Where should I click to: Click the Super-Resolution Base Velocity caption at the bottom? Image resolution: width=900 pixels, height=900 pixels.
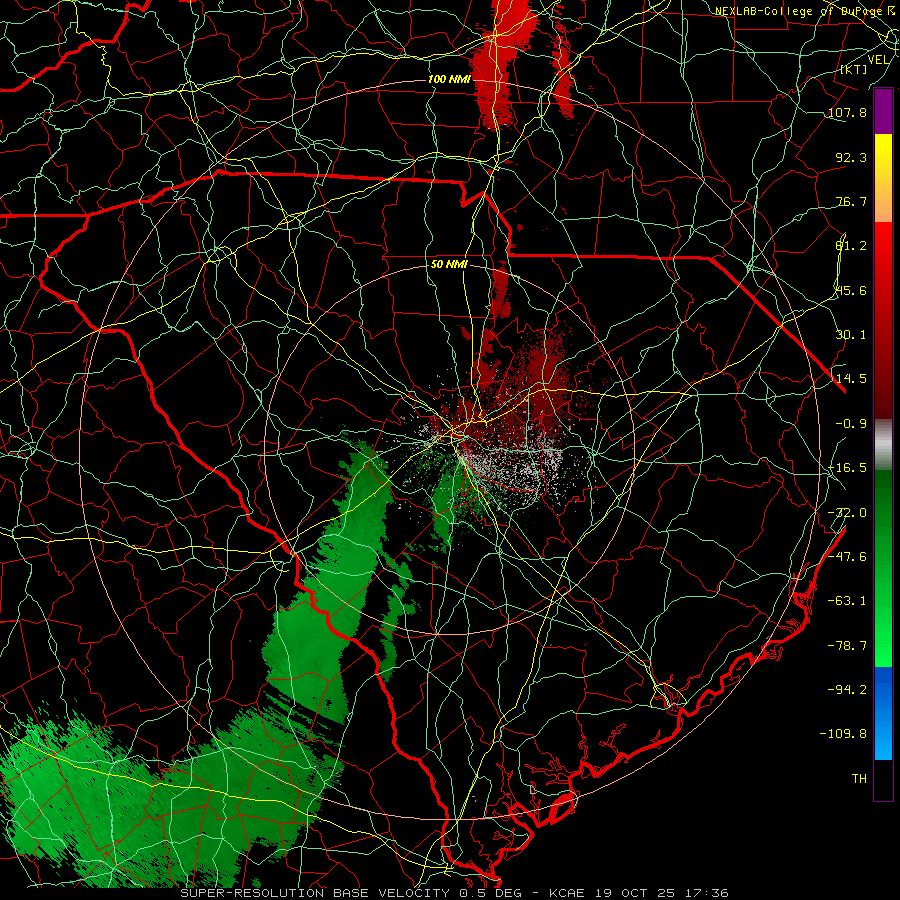click(454, 893)
